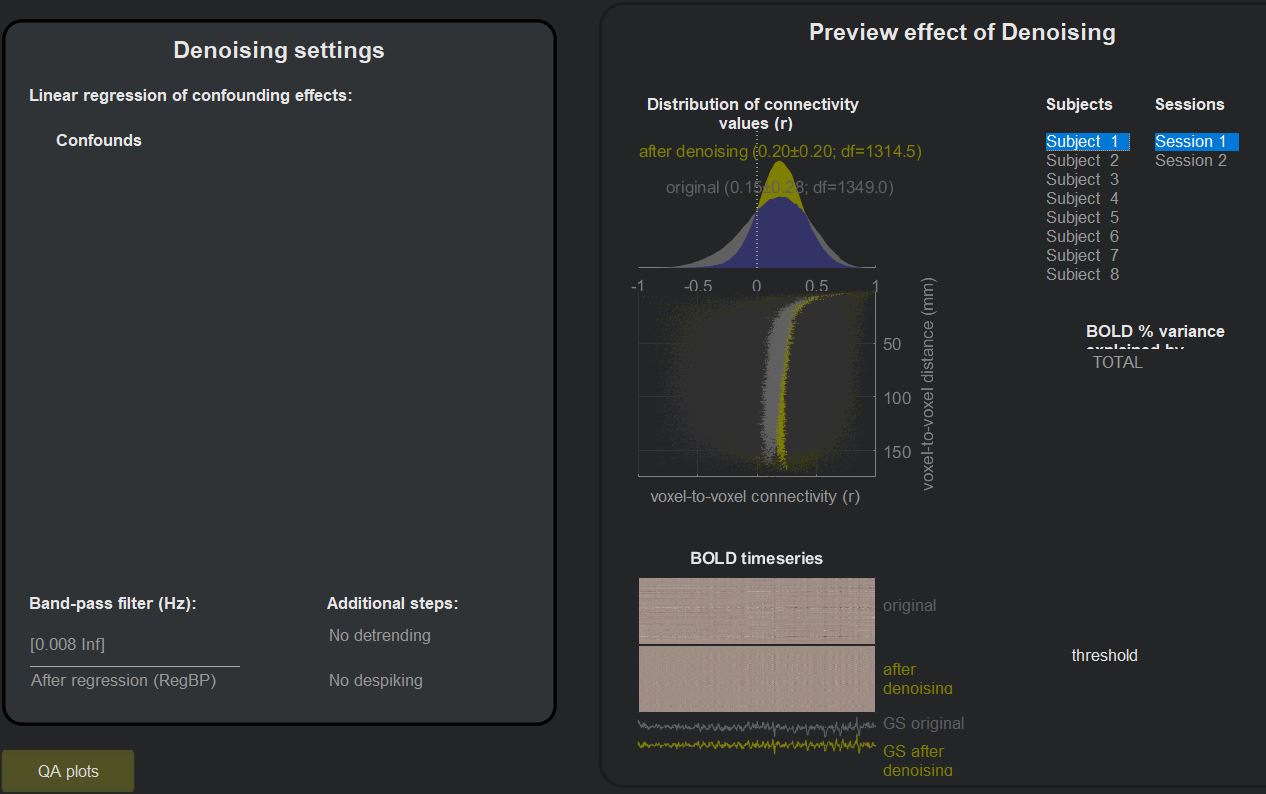Switch to Session 2
1266x794 pixels.
click(1190, 160)
